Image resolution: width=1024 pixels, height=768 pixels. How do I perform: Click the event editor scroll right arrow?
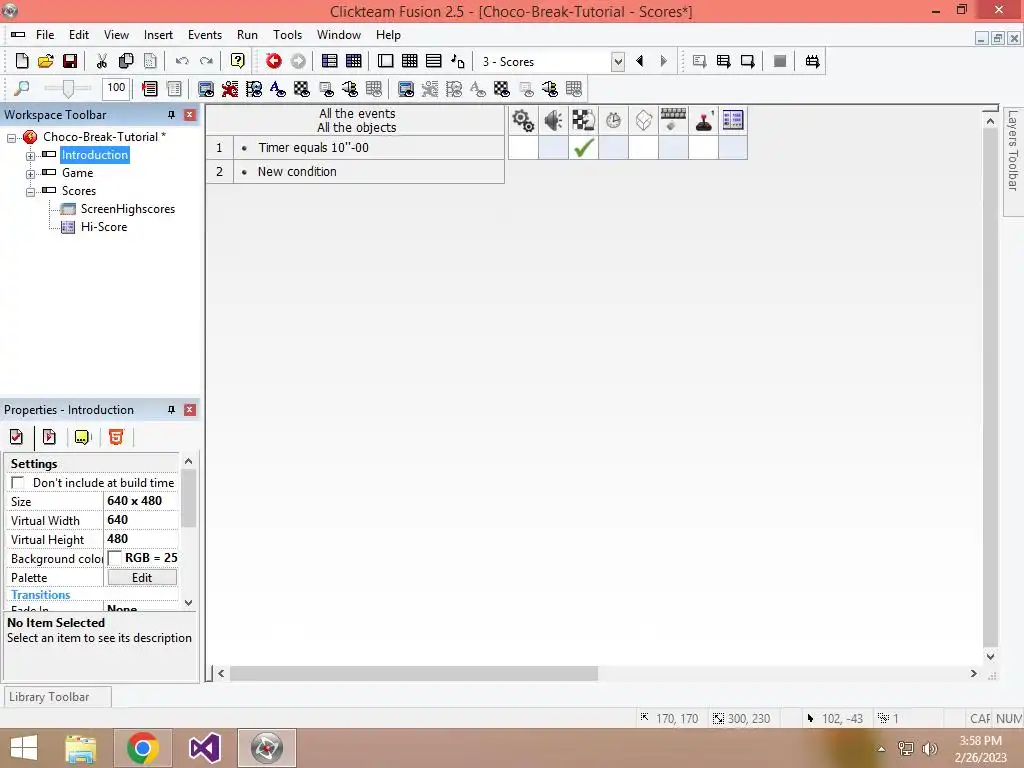[x=974, y=673]
